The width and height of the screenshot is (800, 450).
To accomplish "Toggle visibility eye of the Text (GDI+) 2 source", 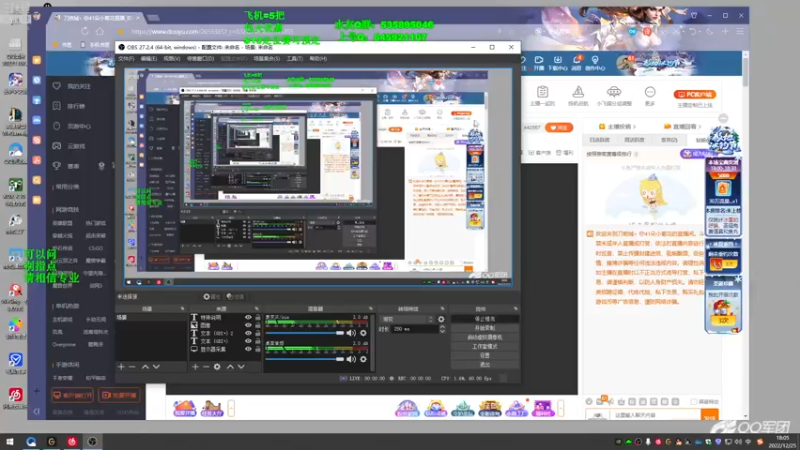I will click(x=248, y=333).
